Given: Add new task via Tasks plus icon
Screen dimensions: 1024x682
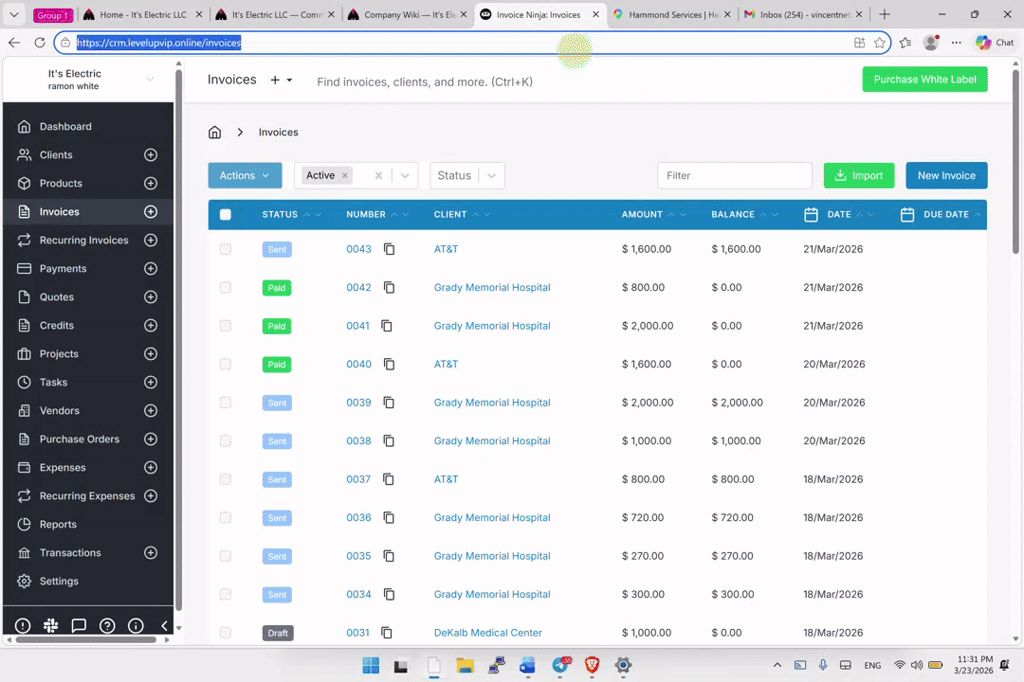Looking at the screenshot, I should [x=150, y=382].
